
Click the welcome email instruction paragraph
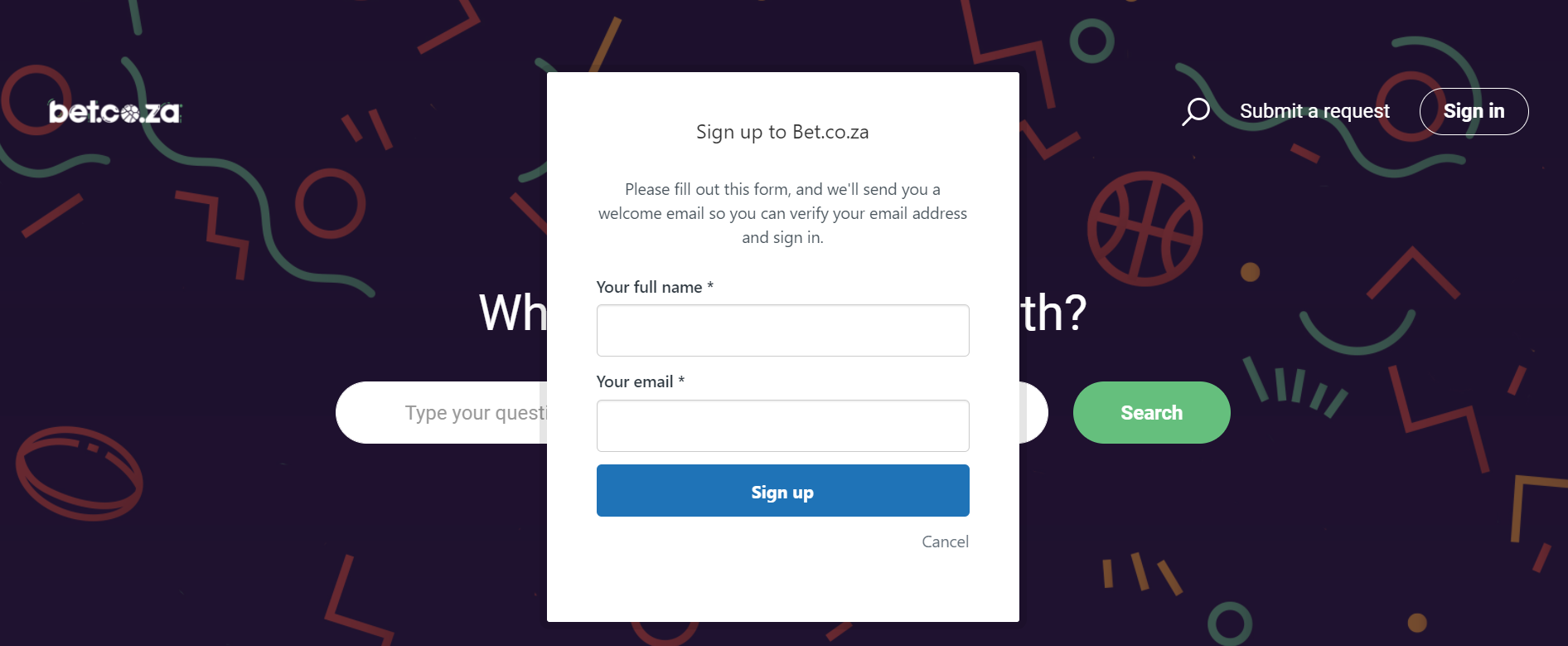[782, 213]
